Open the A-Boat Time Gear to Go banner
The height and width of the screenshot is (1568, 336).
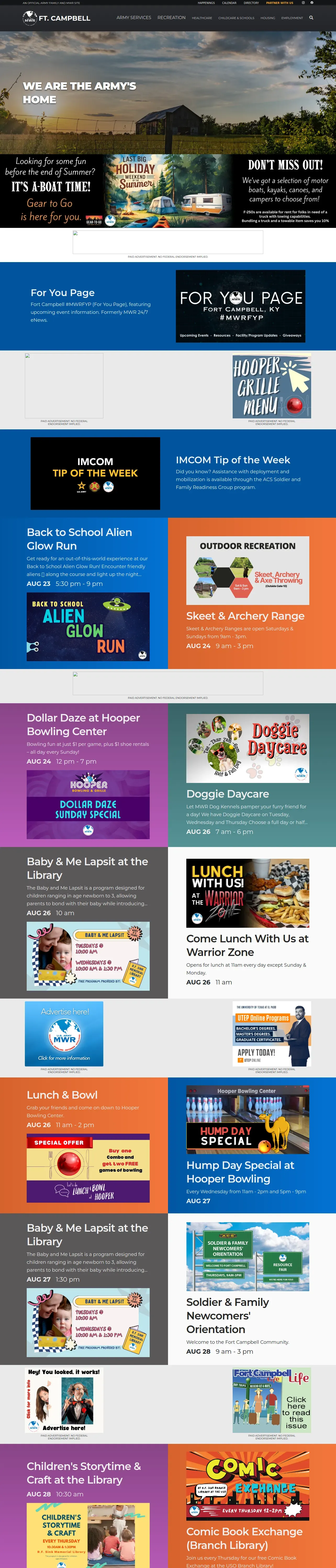click(x=168, y=191)
